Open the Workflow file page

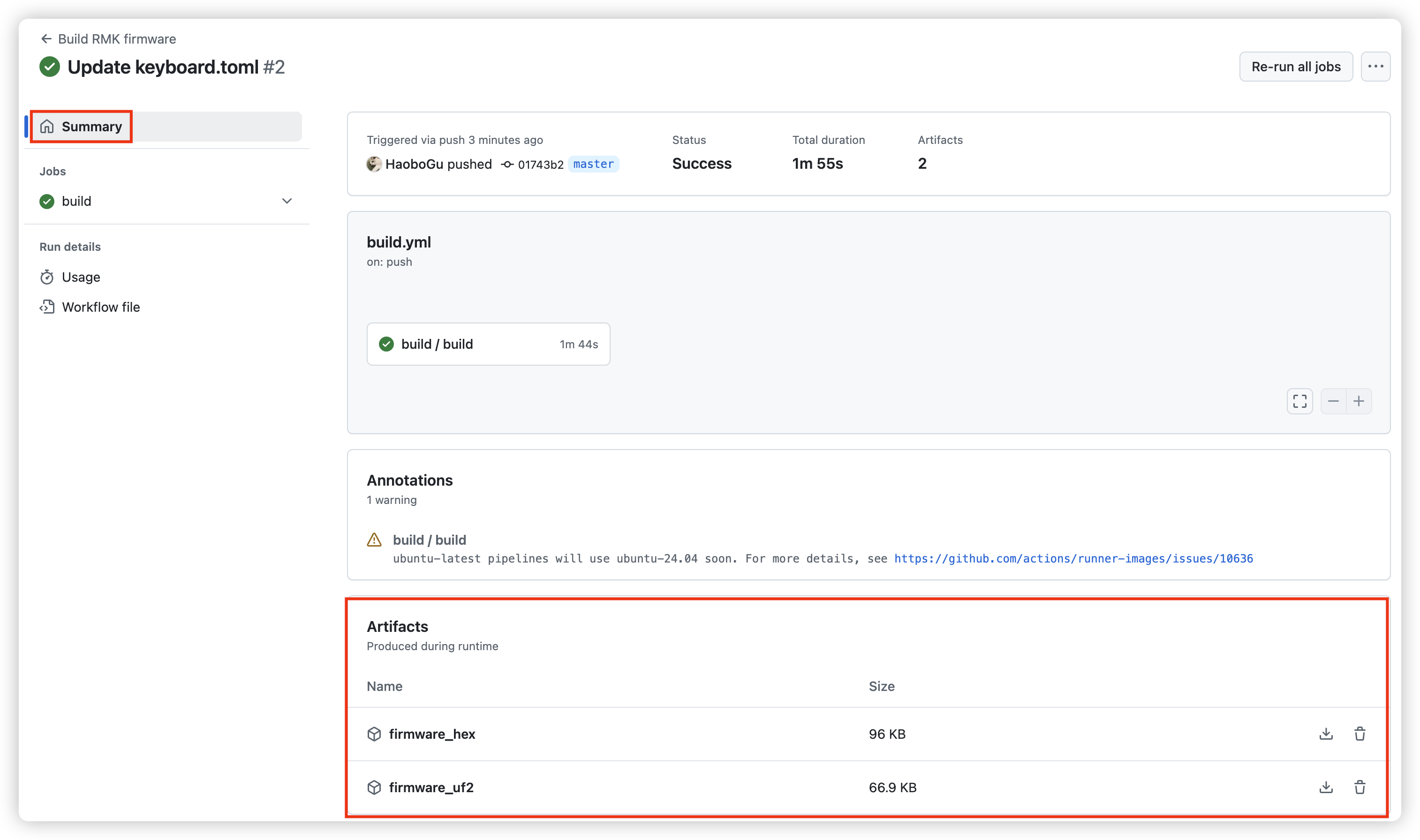(x=100, y=307)
